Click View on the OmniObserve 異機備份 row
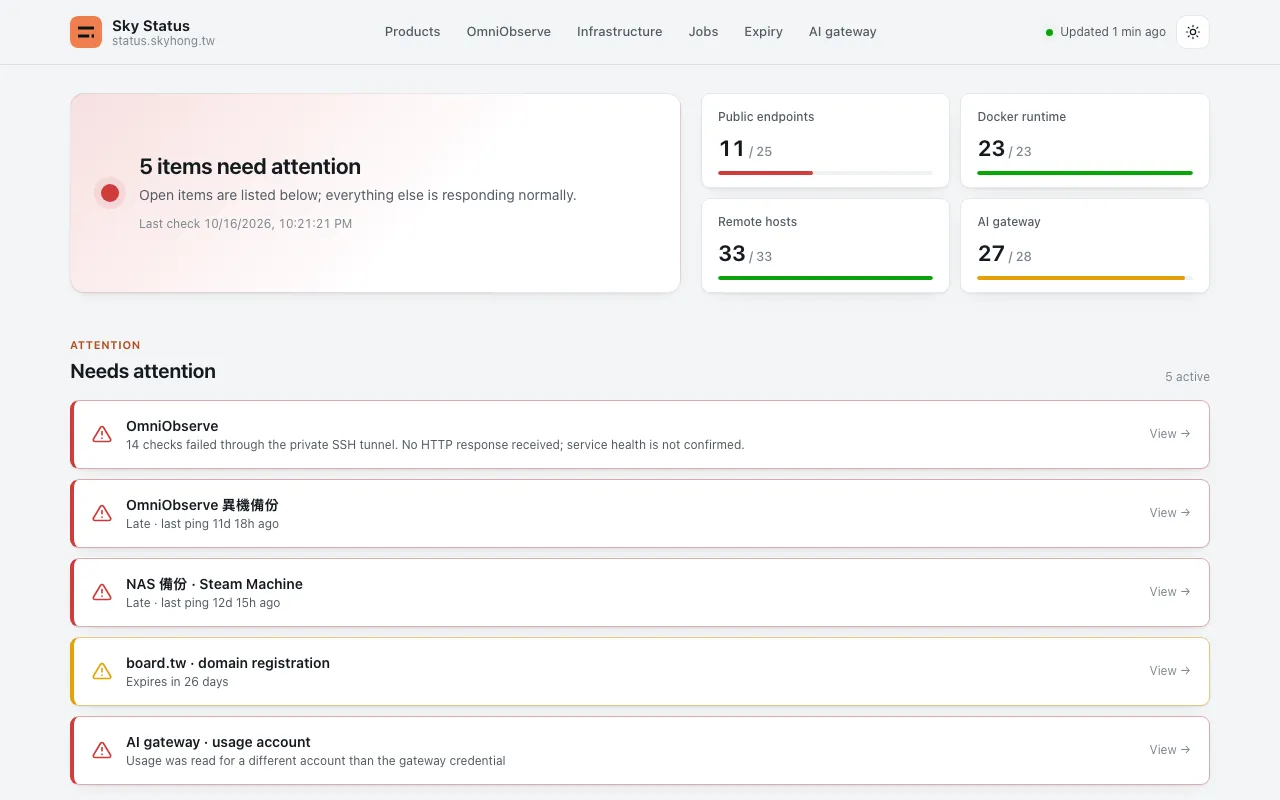This screenshot has width=1280, height=800. pos(1170,513)
